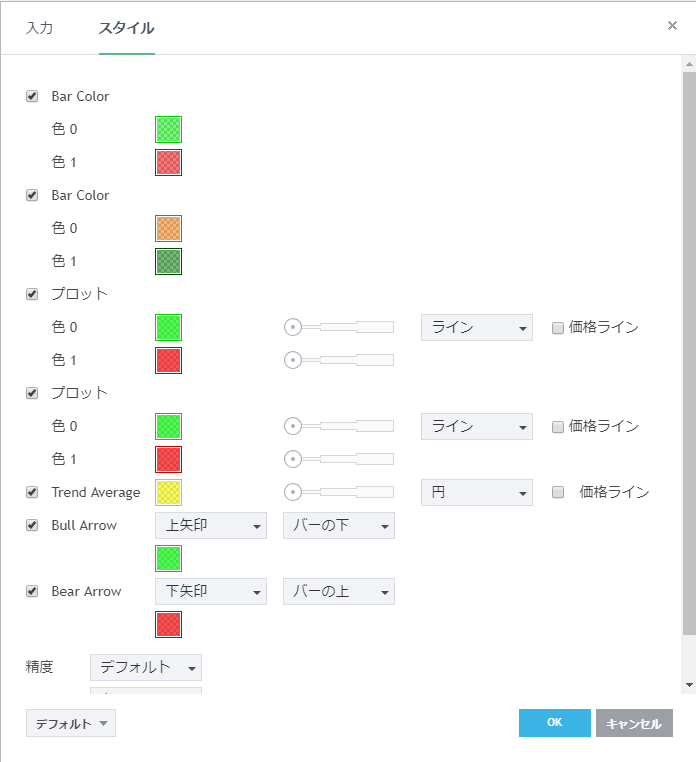Disable the Bull Arrow checkbox
The height and width of the screenshot is (762, 696).
(32, 525)
